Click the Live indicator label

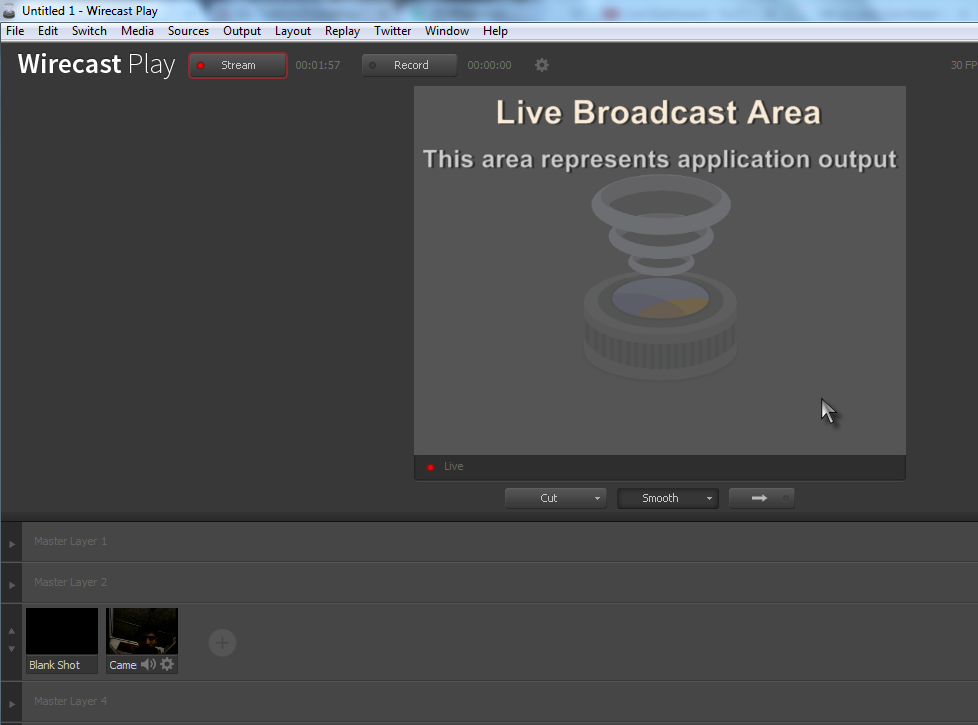click(453, 466)
